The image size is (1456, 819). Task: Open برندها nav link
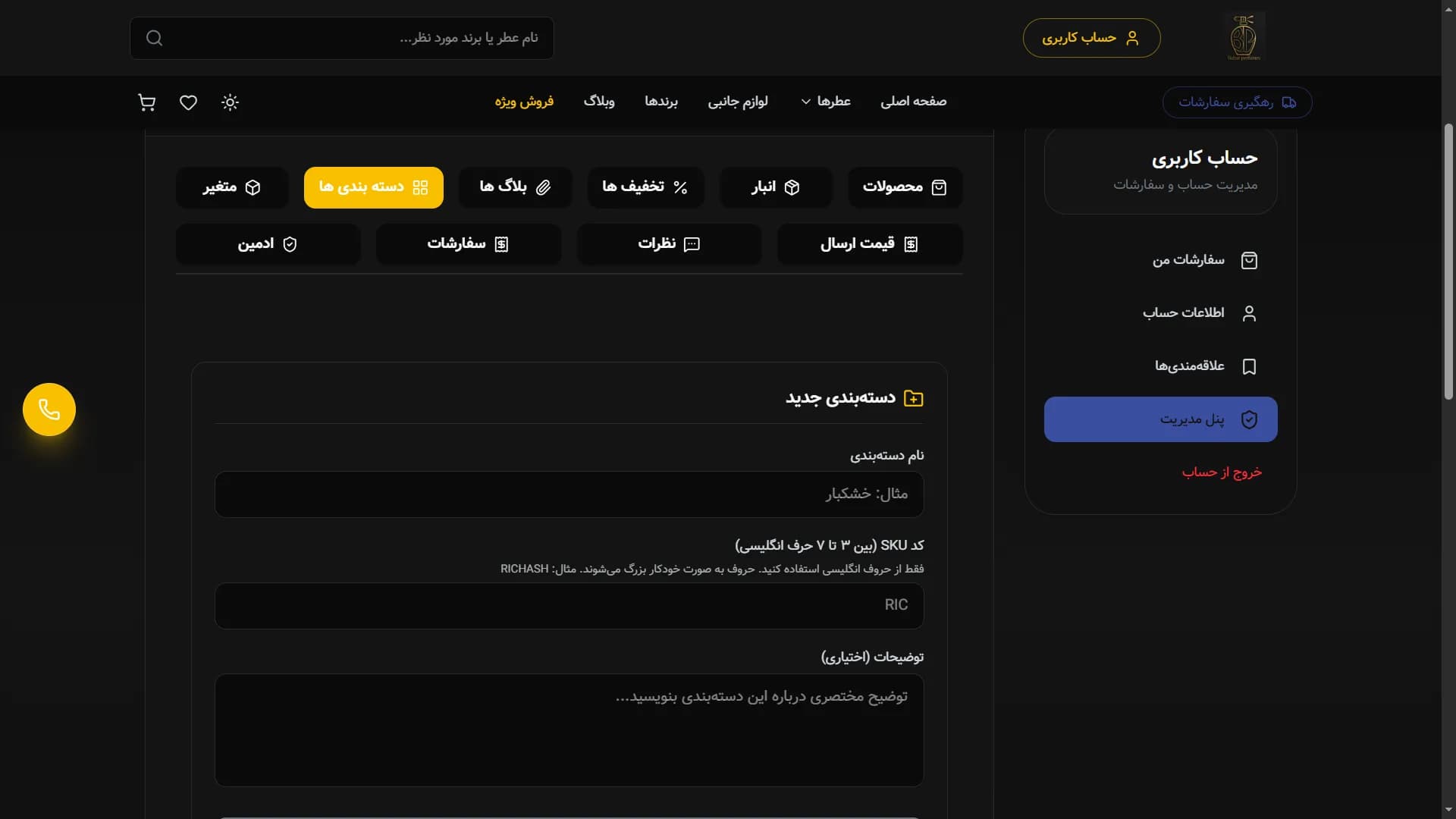(661, 102)
